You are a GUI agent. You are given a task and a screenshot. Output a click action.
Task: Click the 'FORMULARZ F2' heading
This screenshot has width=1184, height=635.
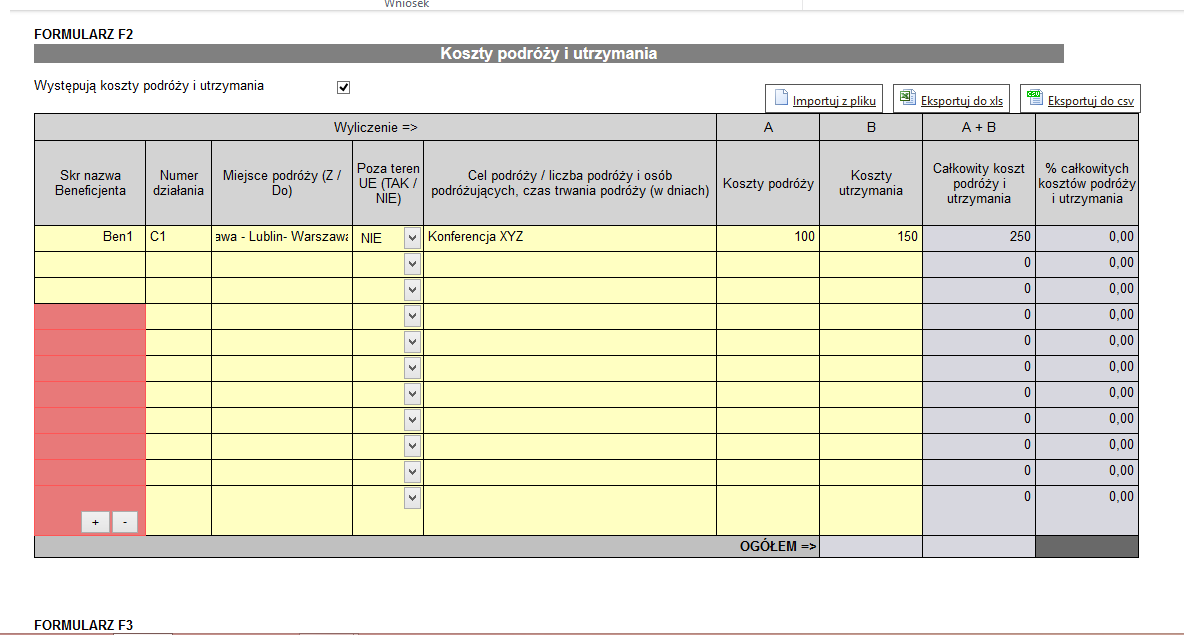click(x=84, y=35)
